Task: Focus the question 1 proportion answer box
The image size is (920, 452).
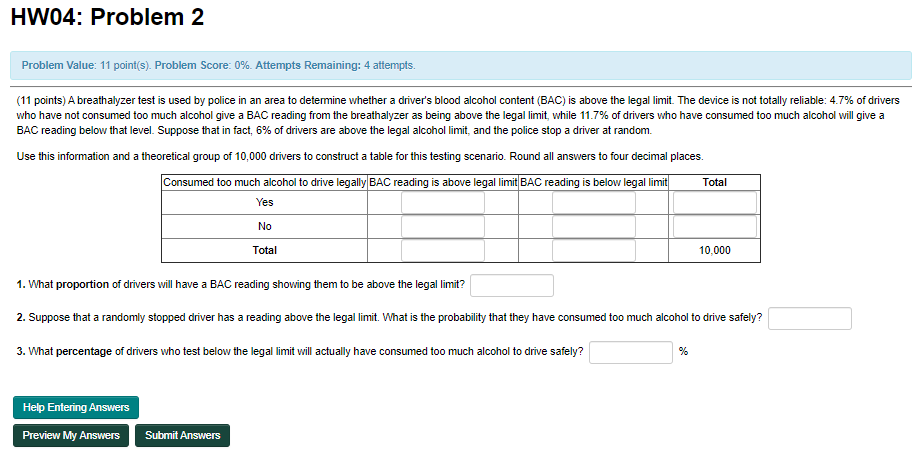Action: pos(512,285)
